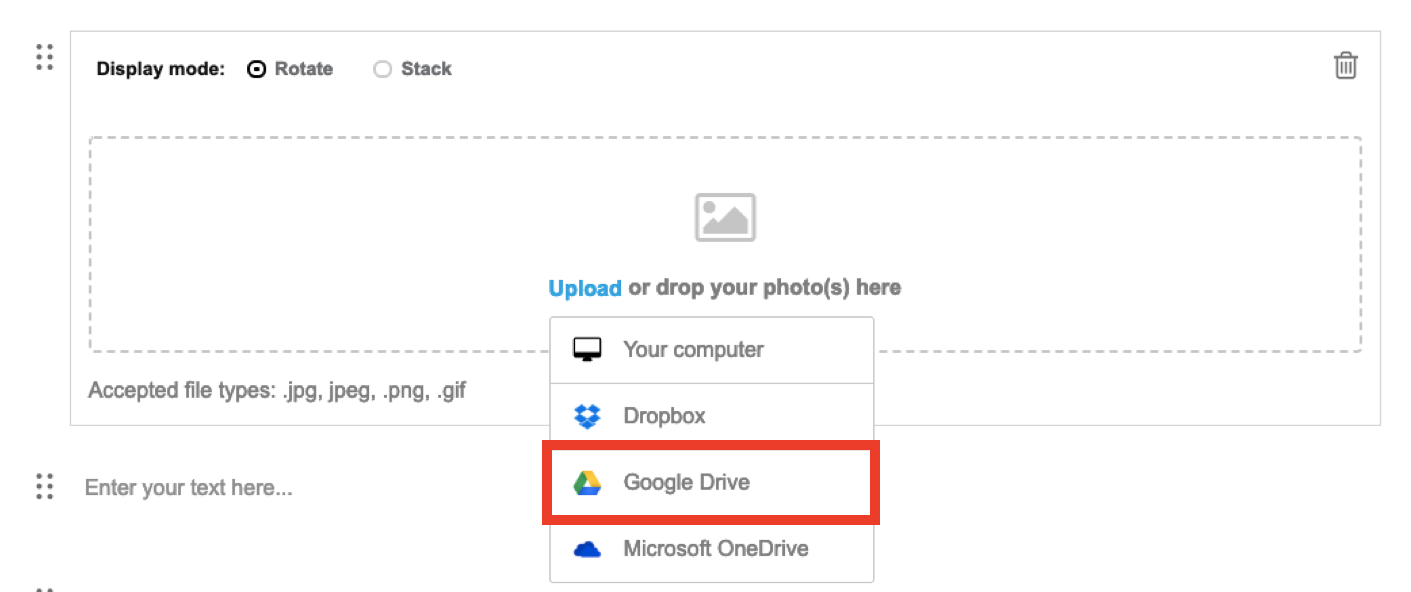Click the Microsoft OneDrive cloud icon
This screenshot has width=1411, height=592.
pos(587,549)
